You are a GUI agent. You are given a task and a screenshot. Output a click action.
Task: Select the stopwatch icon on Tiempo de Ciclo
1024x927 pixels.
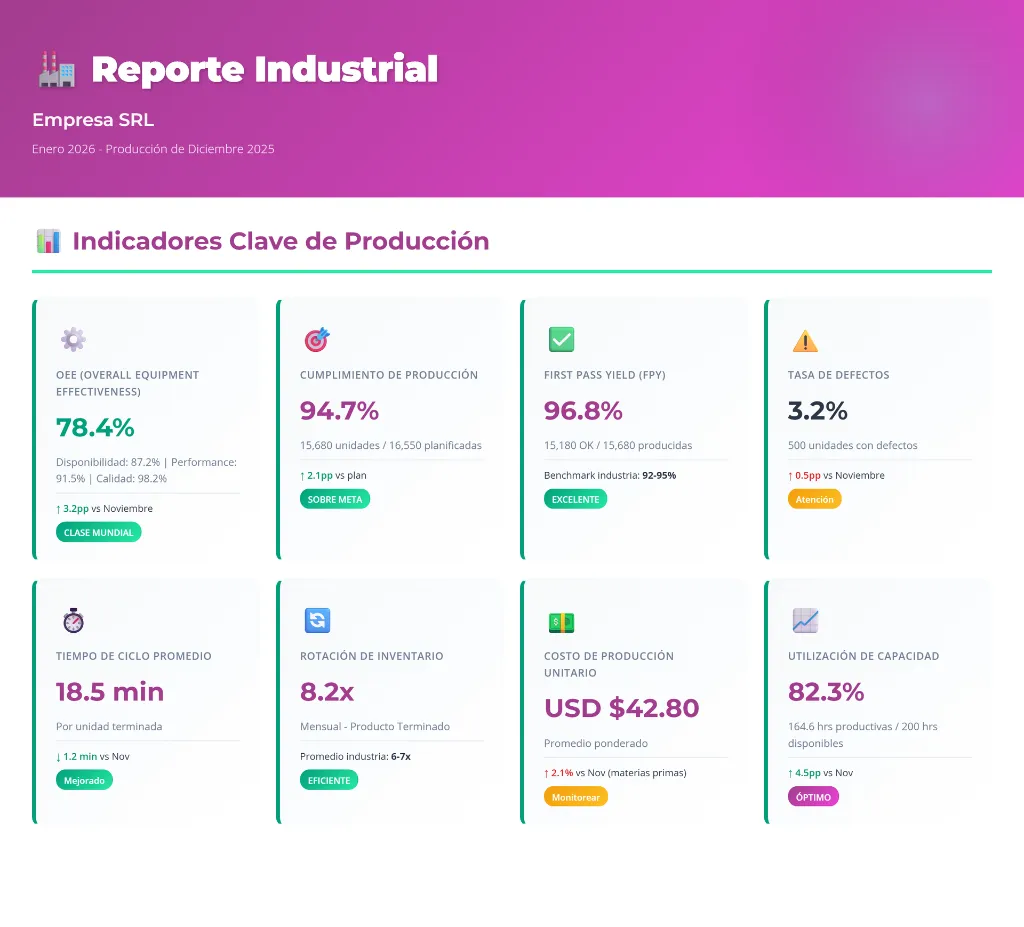click(73, 620)
